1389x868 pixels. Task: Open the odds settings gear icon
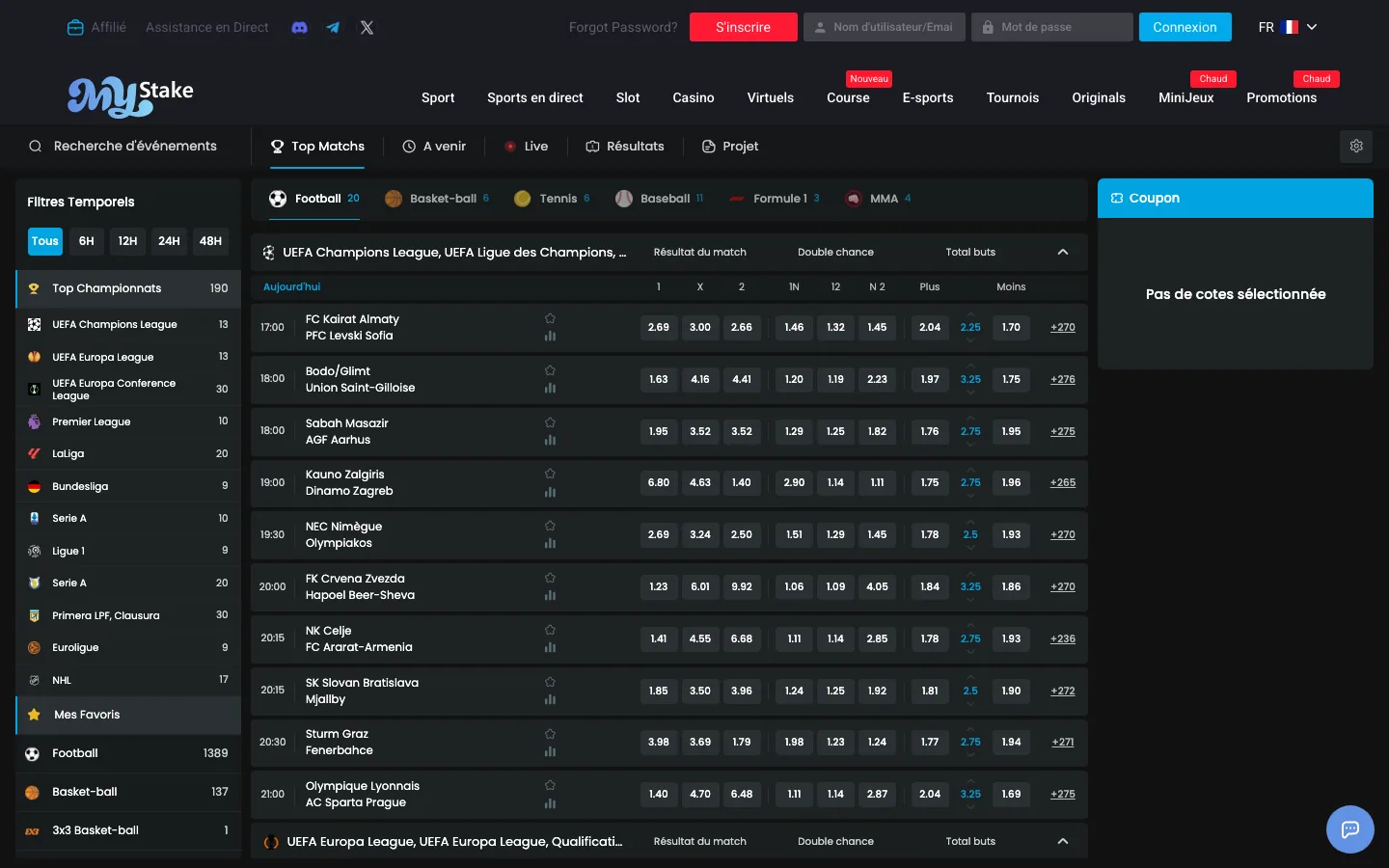1356,147
